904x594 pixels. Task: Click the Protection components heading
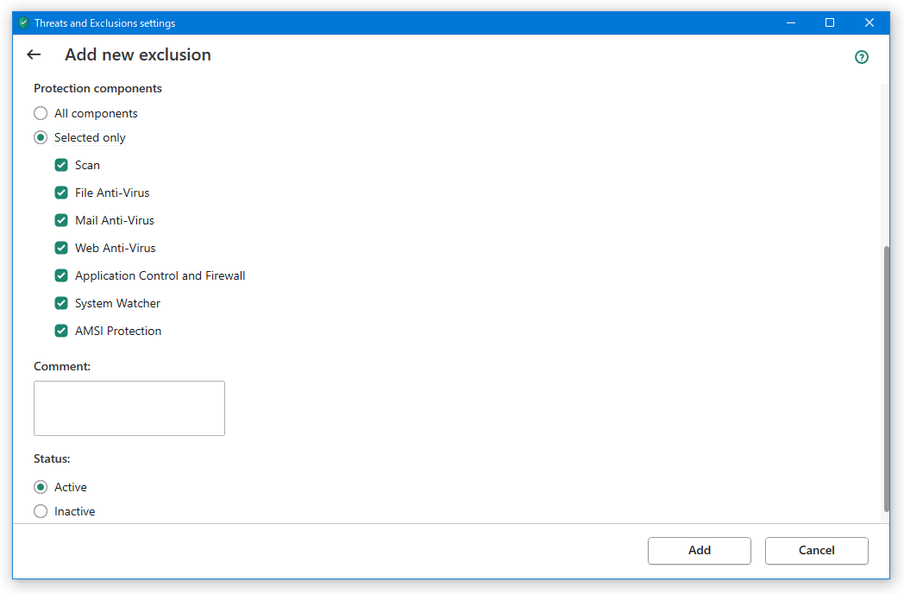tap(97, 88)
